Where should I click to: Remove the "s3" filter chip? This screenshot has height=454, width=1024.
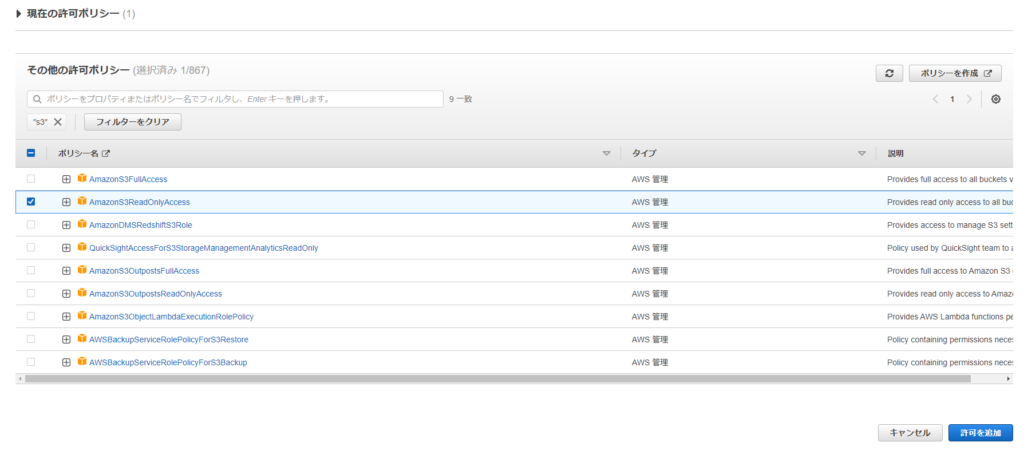click(58, 122)
